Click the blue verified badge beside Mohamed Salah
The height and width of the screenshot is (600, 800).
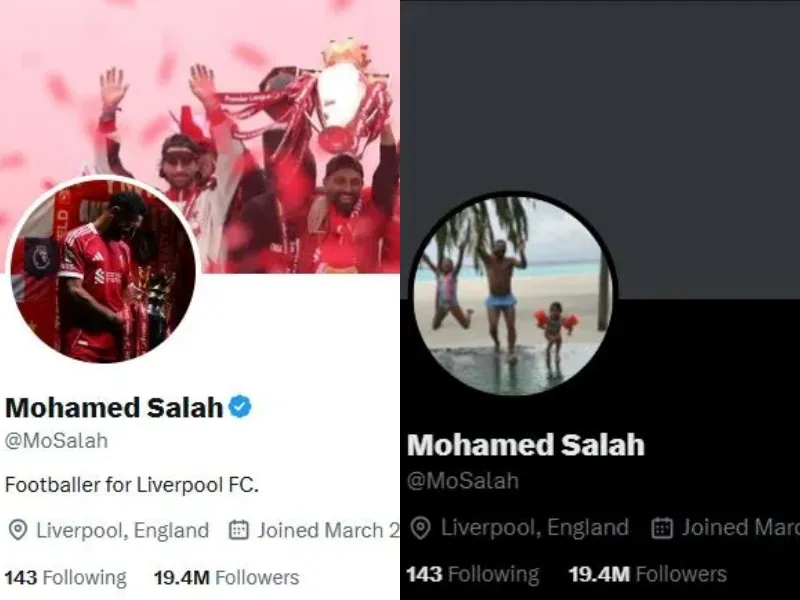coord(240,407)
